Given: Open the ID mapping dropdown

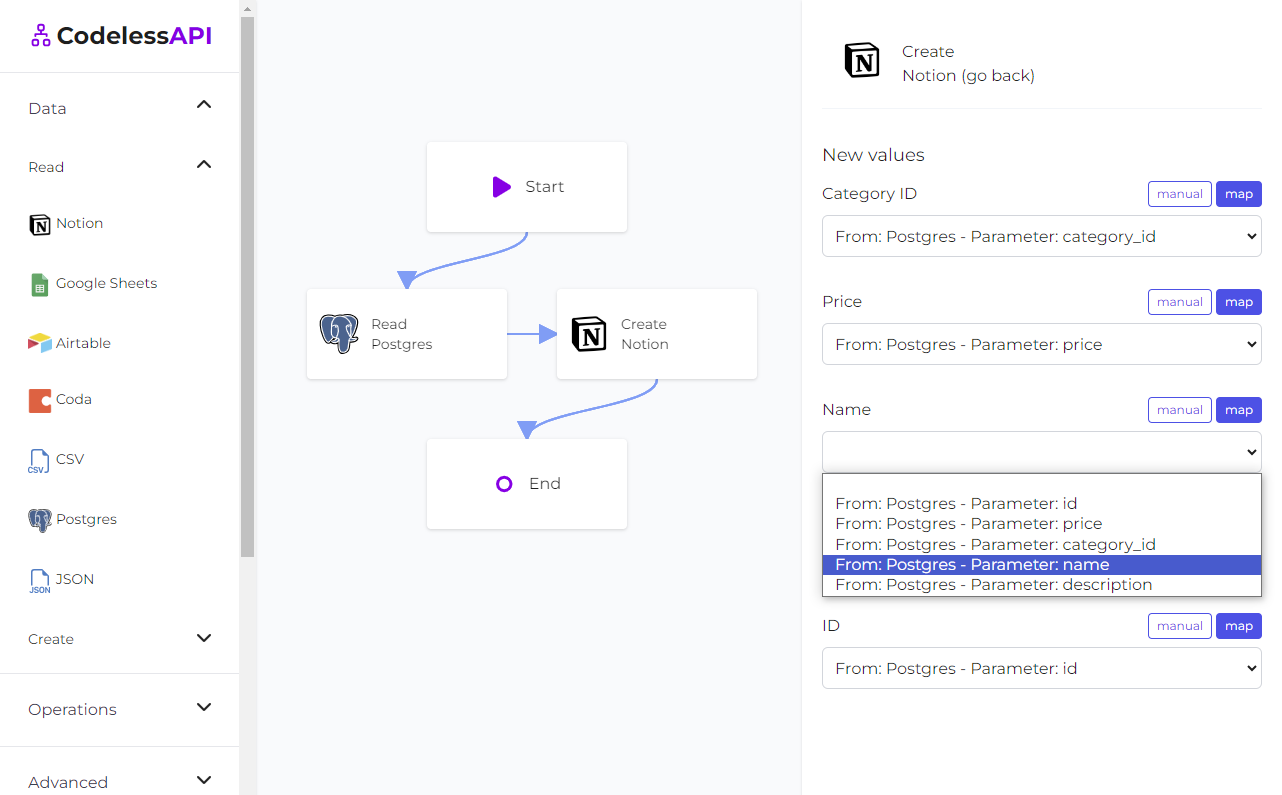Looking at the screenshot, I should click(1041, 668).
